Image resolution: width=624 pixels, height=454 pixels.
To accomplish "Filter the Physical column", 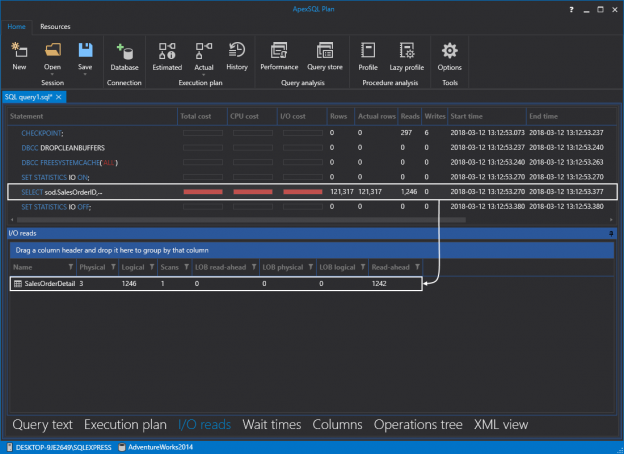I will click(x=113, y=267).
